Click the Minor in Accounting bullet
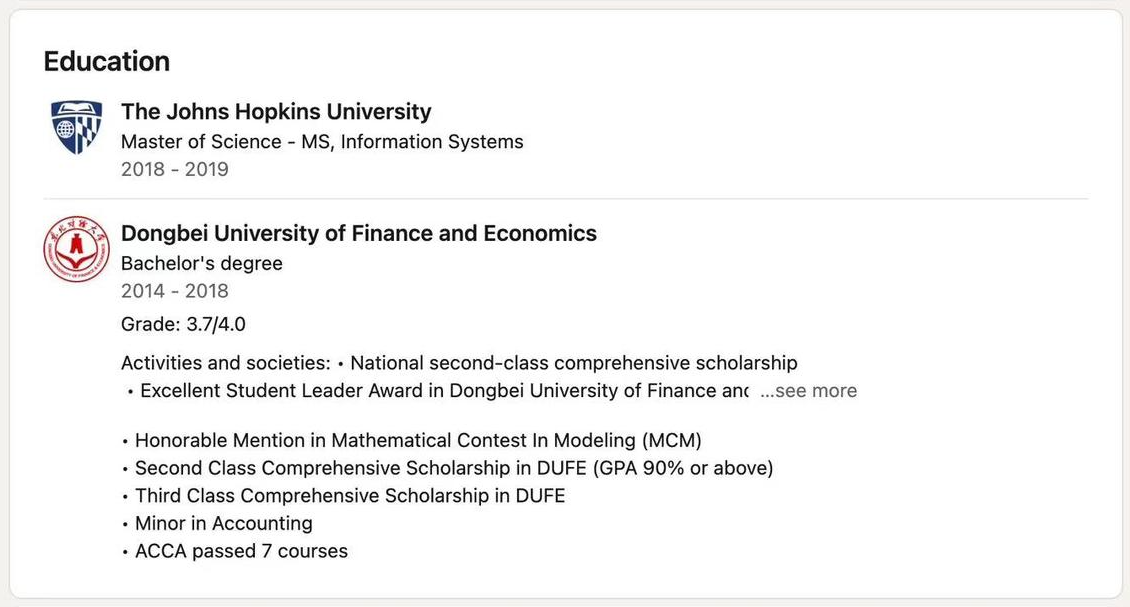 [x=217, y=523]
